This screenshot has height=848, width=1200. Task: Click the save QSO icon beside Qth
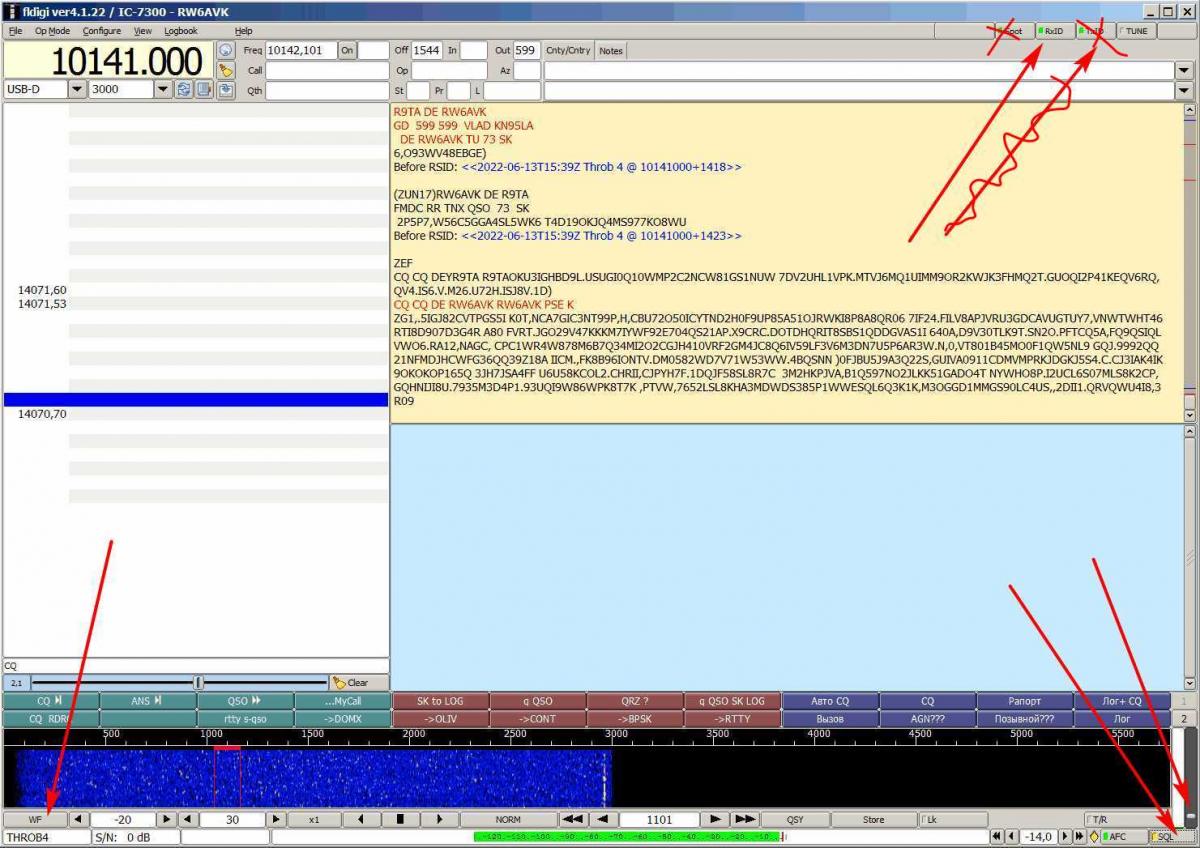[x=226, y=90]
